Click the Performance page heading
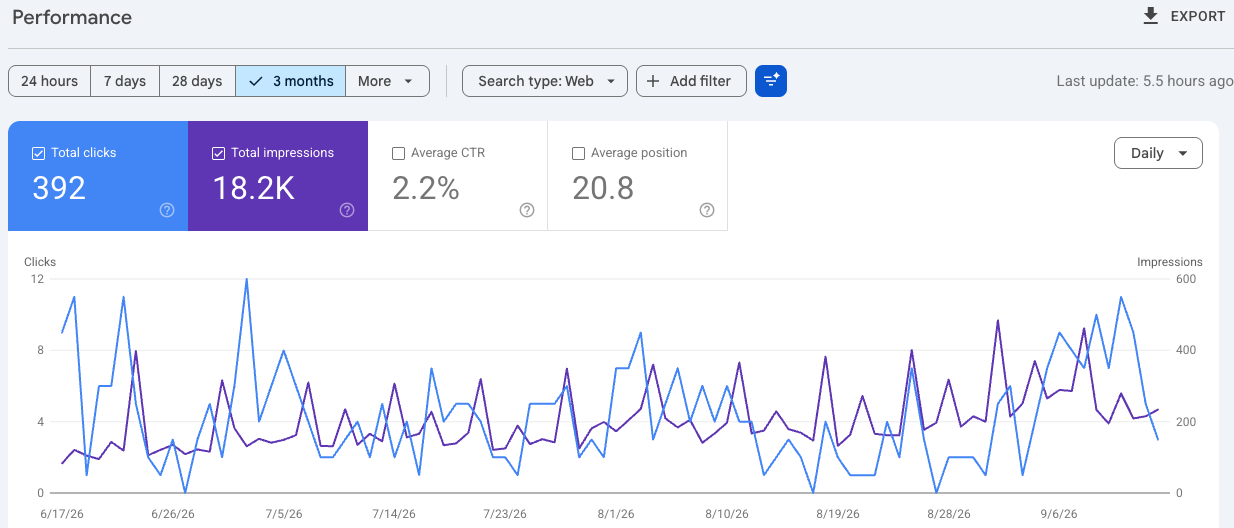1234x528 pixels. coord(72,17)
